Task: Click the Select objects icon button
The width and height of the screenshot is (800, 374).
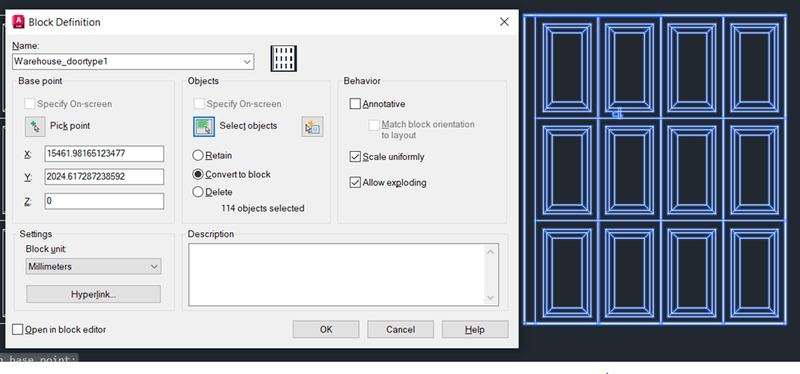Action: coord(204,127)
